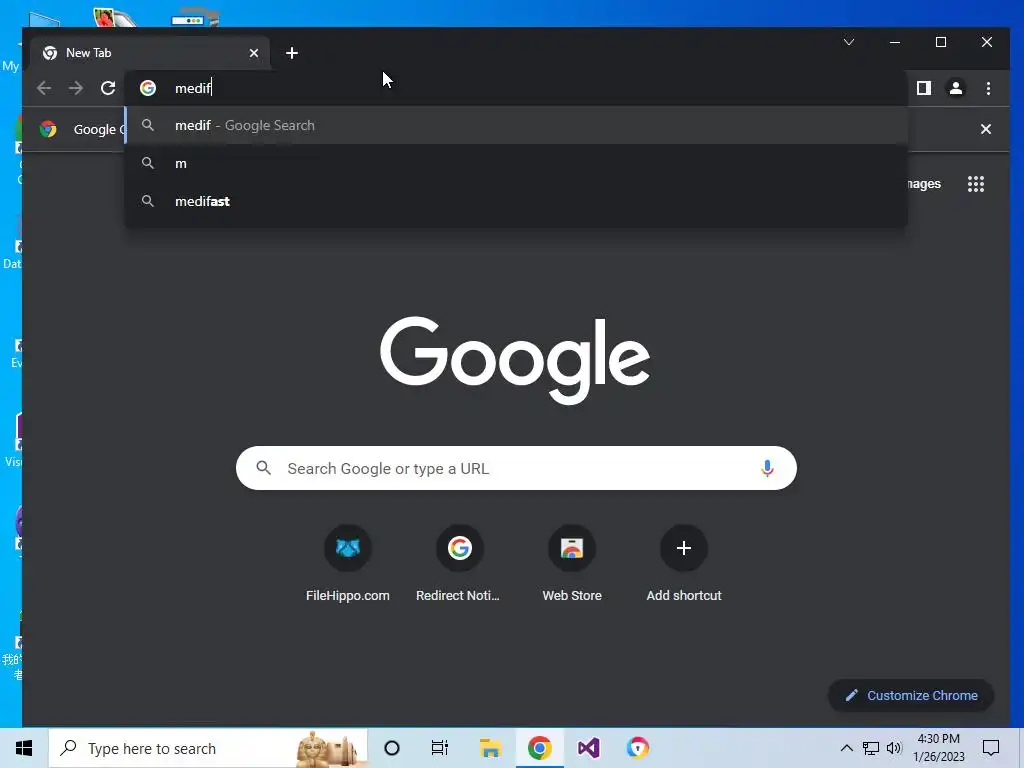Start voice search with microphone icon
Screen dimensions: 1024x768
[767, 468]
